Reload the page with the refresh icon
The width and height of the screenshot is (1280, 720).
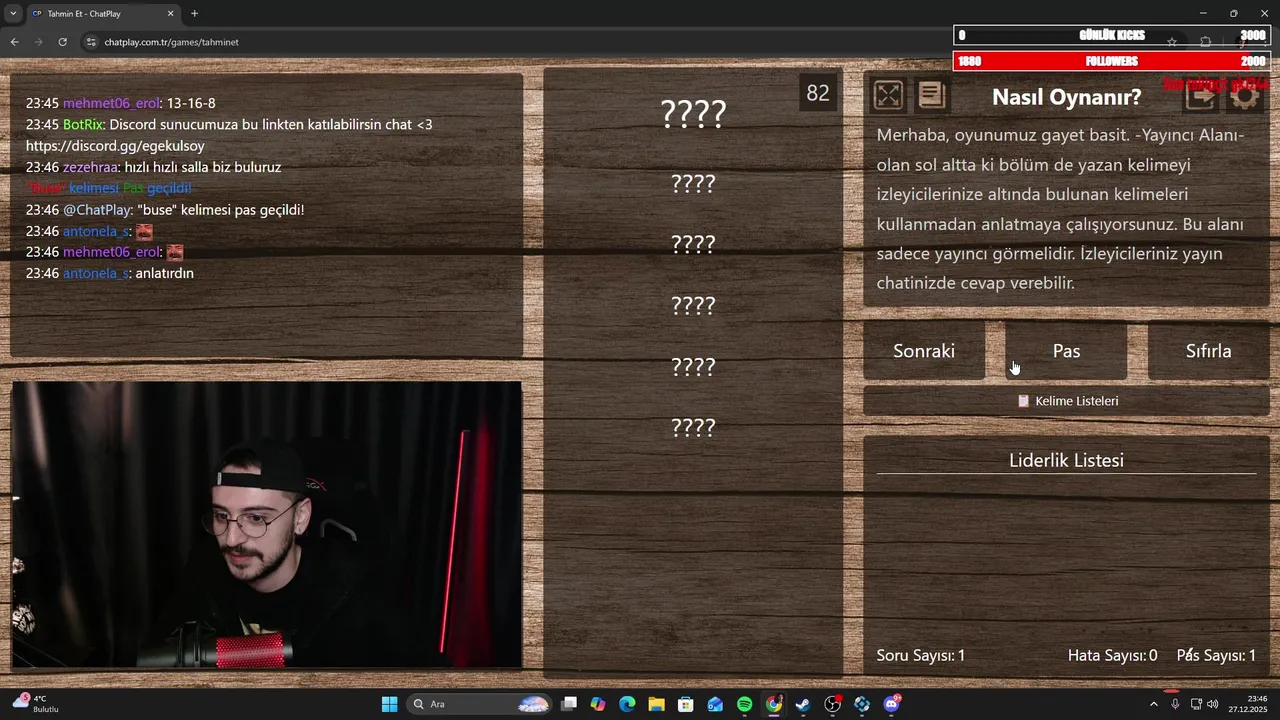[62, 42]
